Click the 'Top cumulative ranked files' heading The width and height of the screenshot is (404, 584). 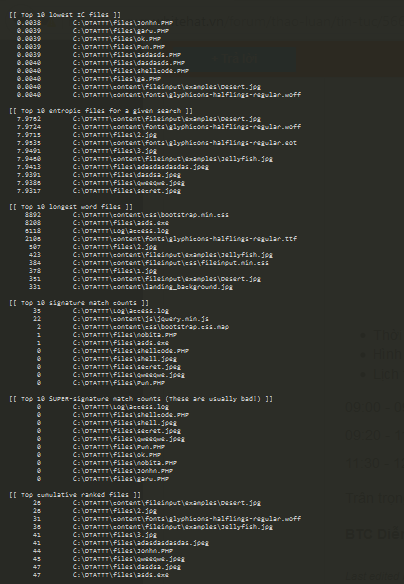(x=75, y=495)
